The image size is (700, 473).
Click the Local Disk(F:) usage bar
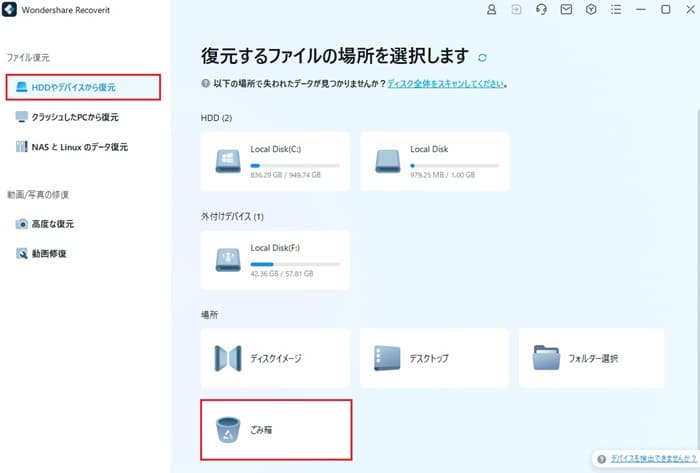(295, 264)
